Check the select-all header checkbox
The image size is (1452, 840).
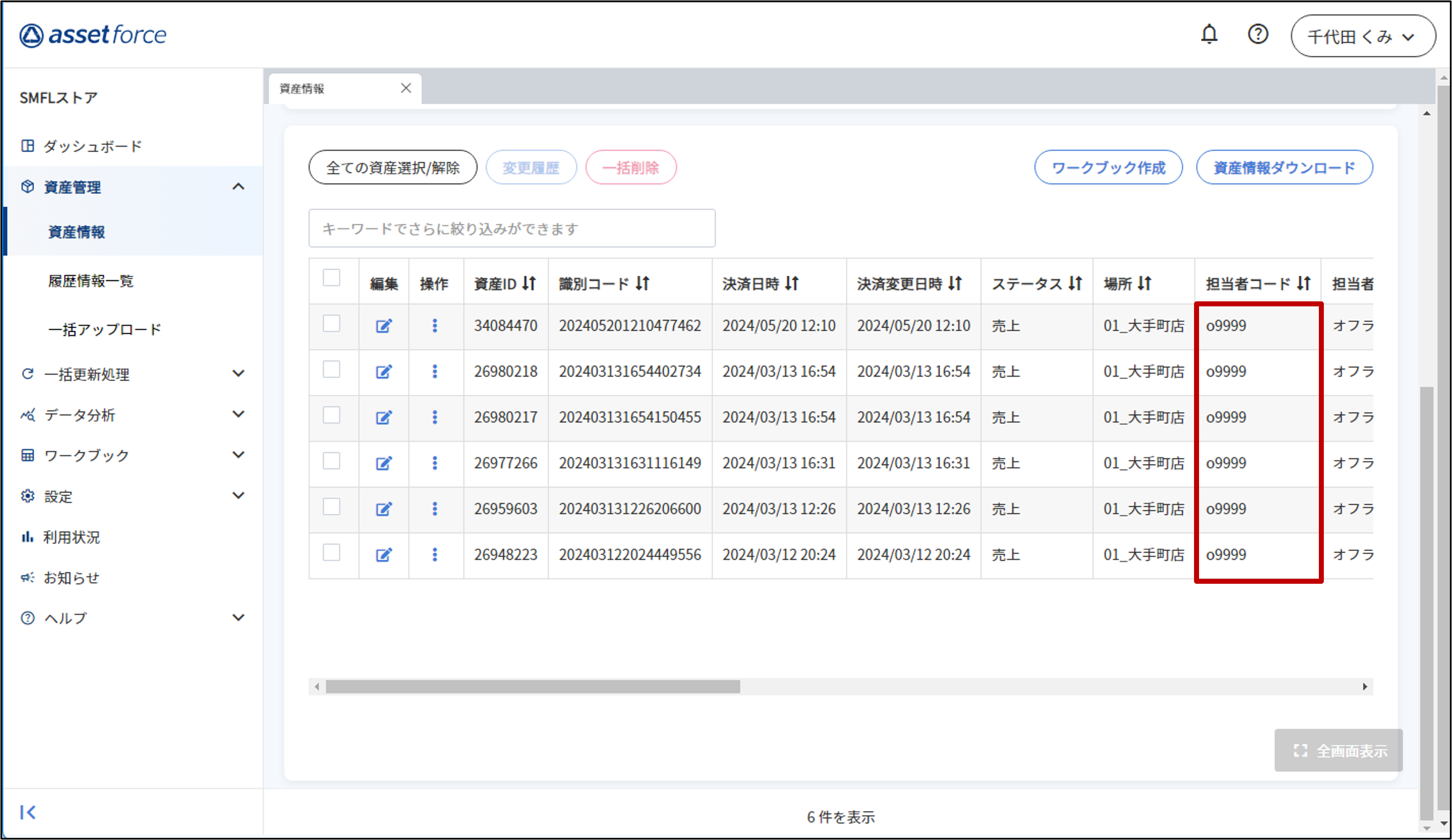332,278
